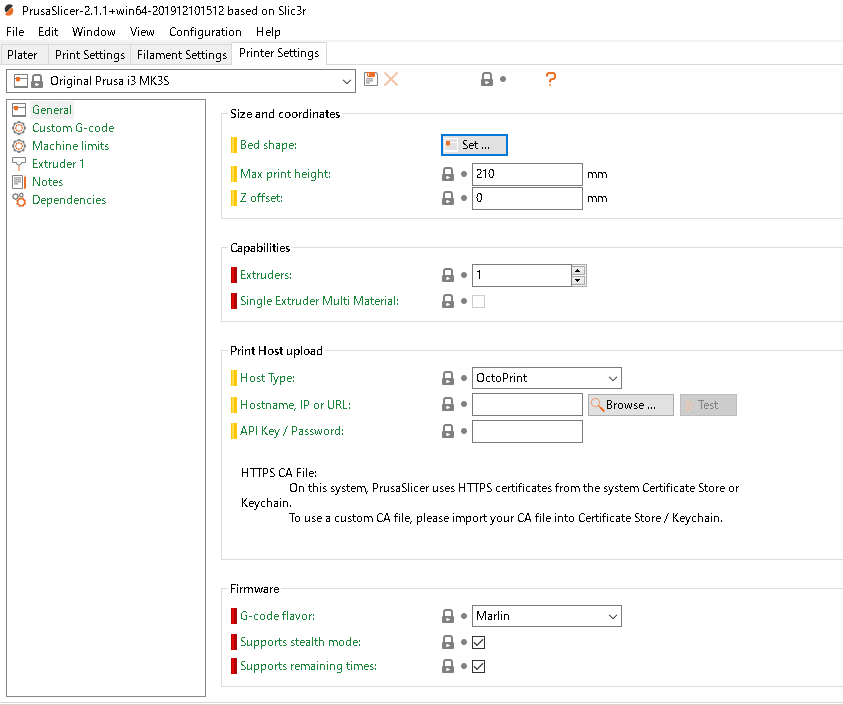Click the red marker beside G-code flavor
The image size is (843, 705).
pos(234,616)
